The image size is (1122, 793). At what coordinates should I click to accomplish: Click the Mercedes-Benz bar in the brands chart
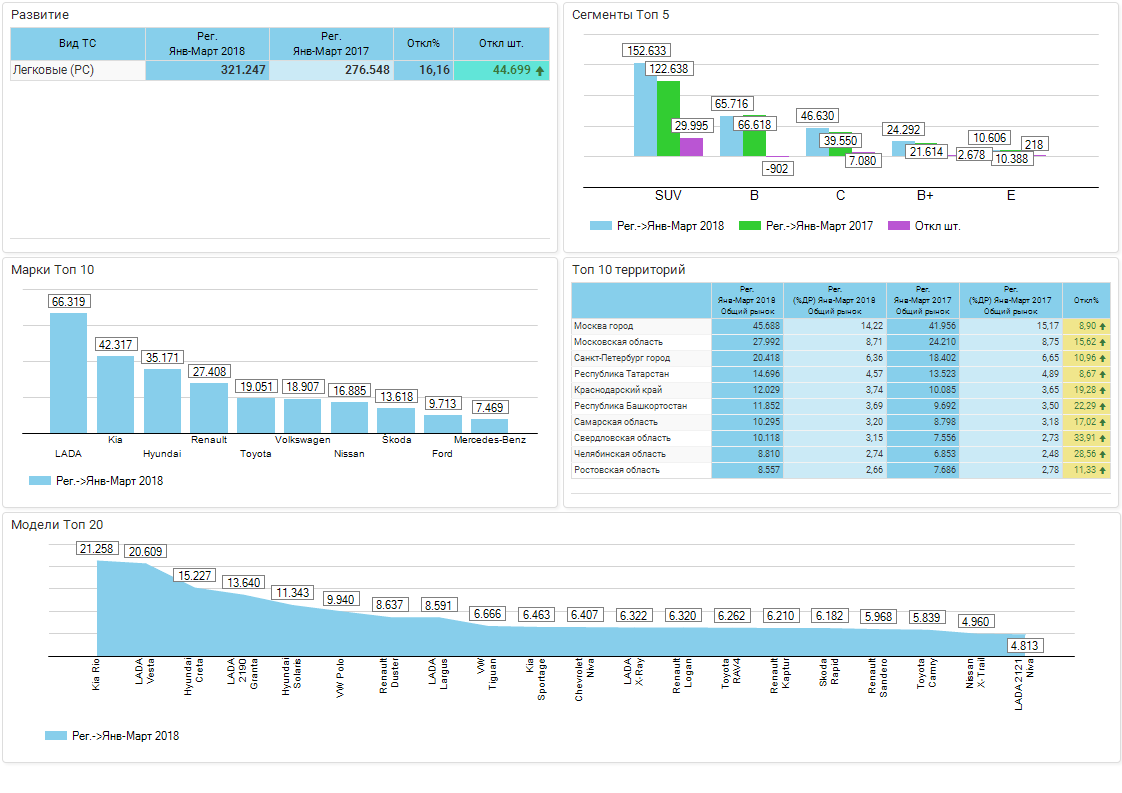490,425
